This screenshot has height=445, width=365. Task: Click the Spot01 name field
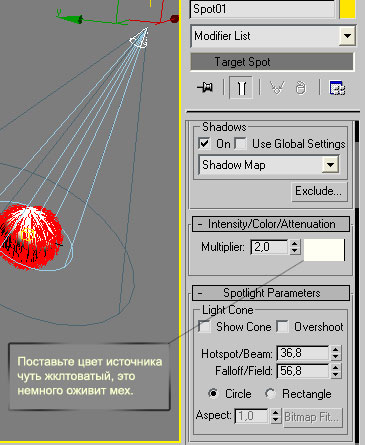pyautogui.click(x=263, y=9)
